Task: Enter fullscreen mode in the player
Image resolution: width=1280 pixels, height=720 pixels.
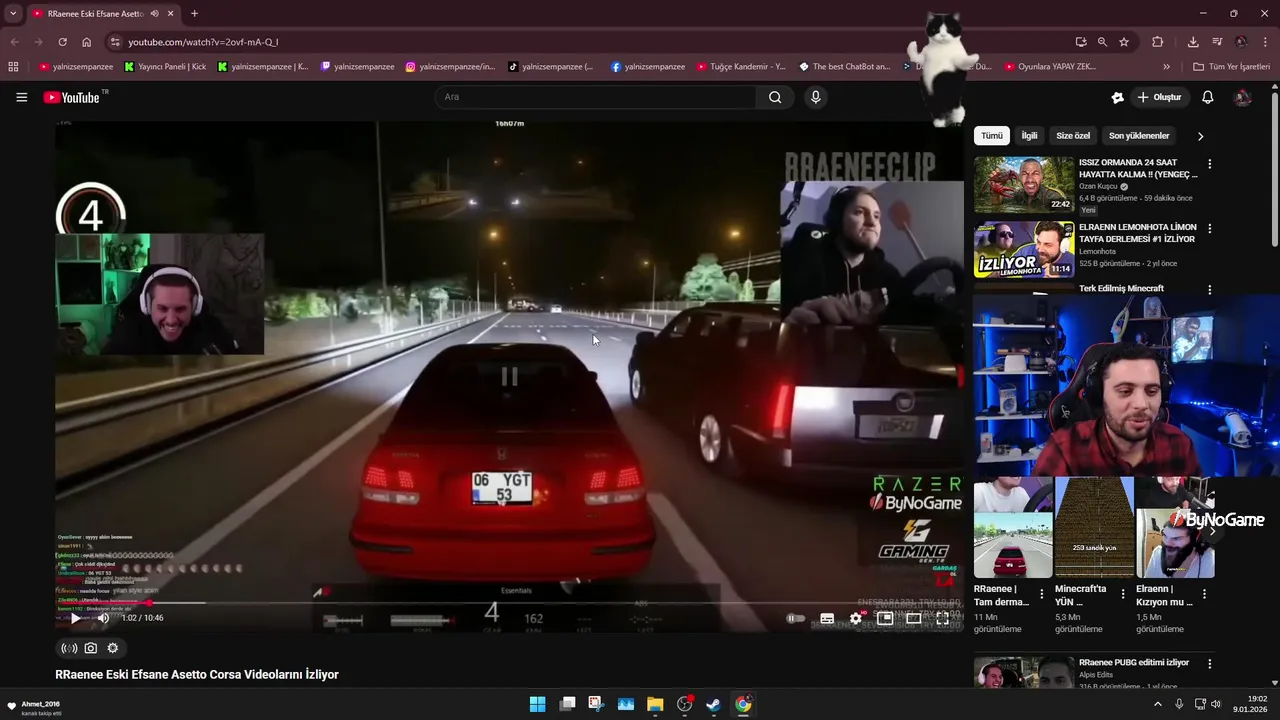Action: click(x=942, y=618)
